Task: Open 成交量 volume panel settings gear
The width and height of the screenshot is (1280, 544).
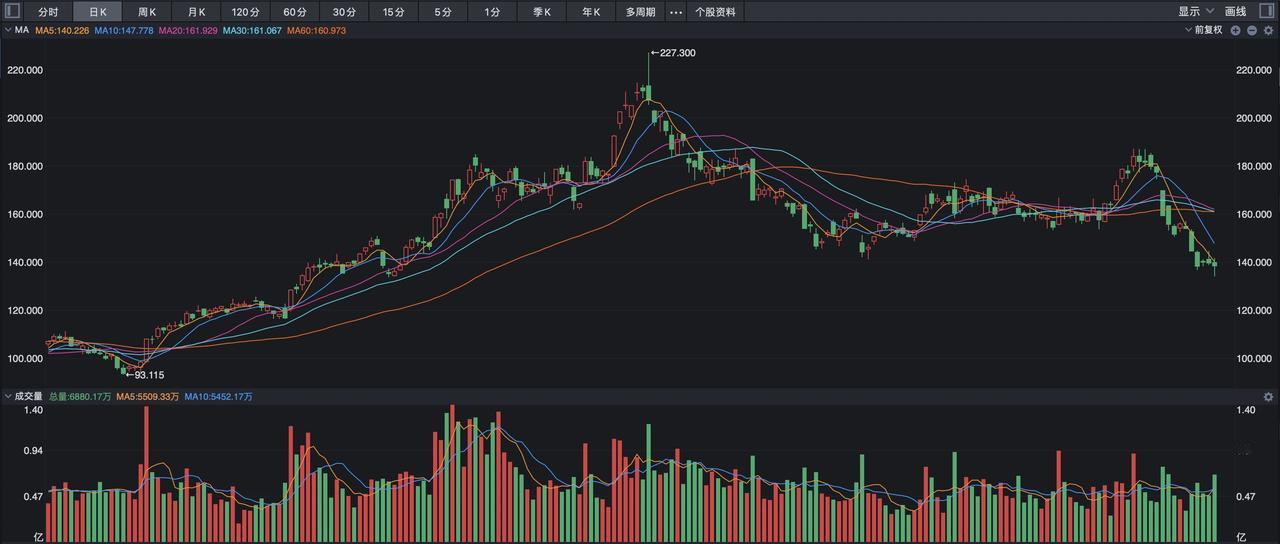Action: [1268, 397]
